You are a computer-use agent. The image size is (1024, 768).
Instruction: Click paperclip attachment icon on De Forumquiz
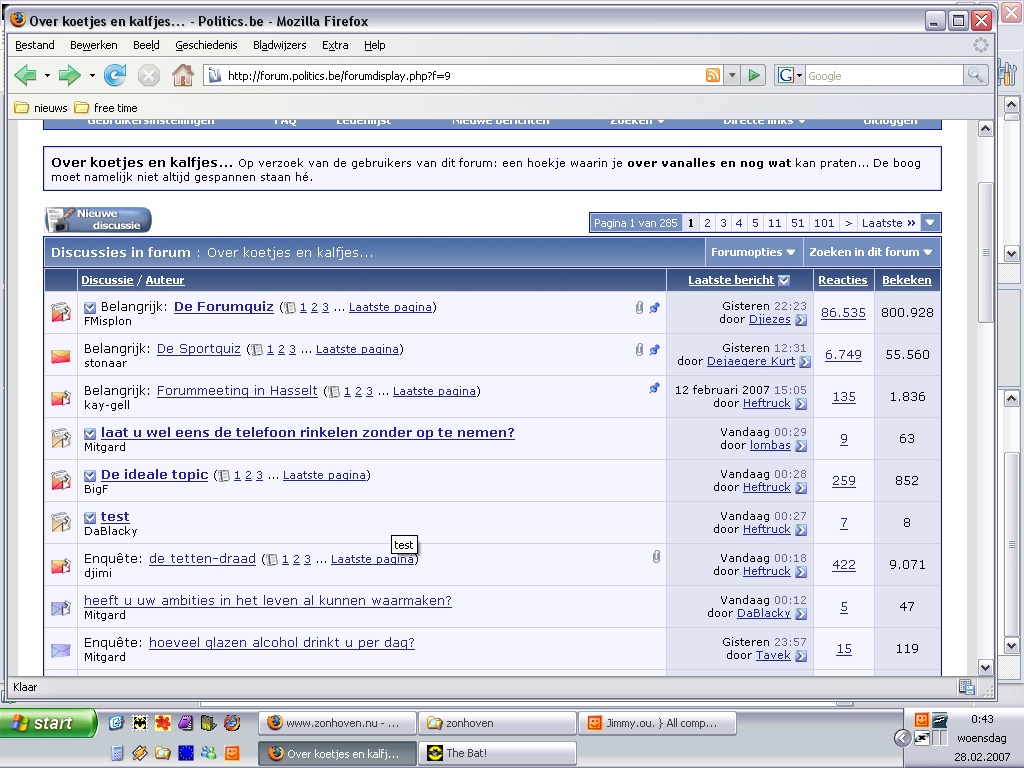pos(639,308)
